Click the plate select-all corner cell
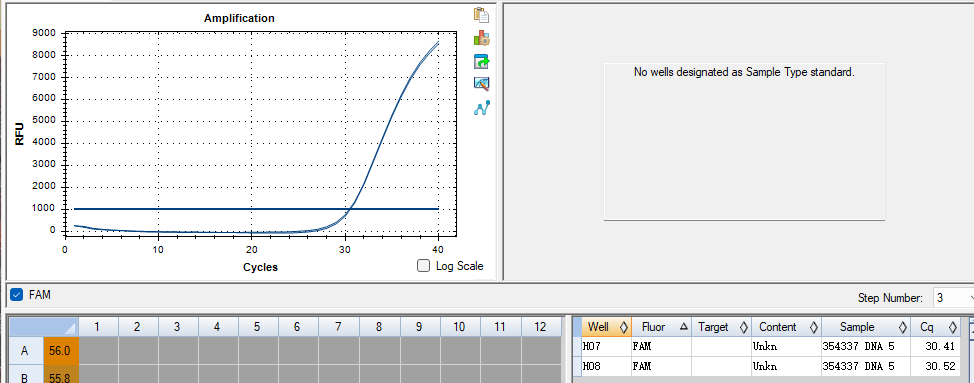Screen dimensions: 974x383 [x=43, y=327]
